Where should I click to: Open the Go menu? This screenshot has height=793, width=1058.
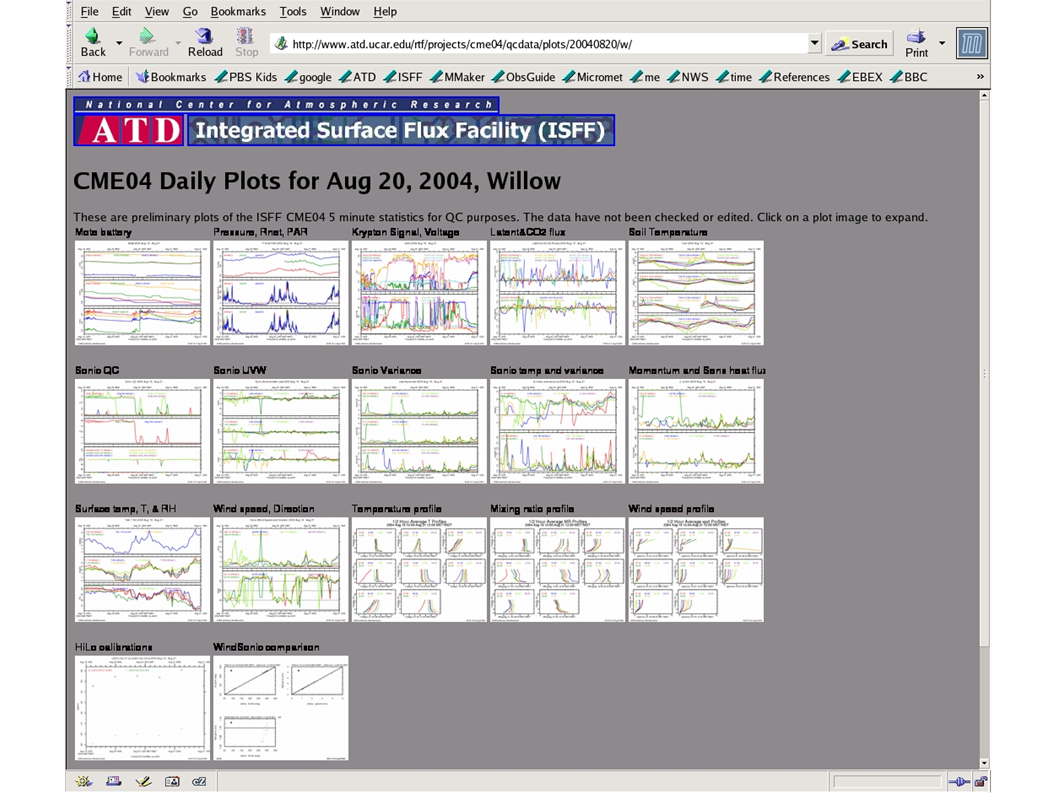click(190, 11)
